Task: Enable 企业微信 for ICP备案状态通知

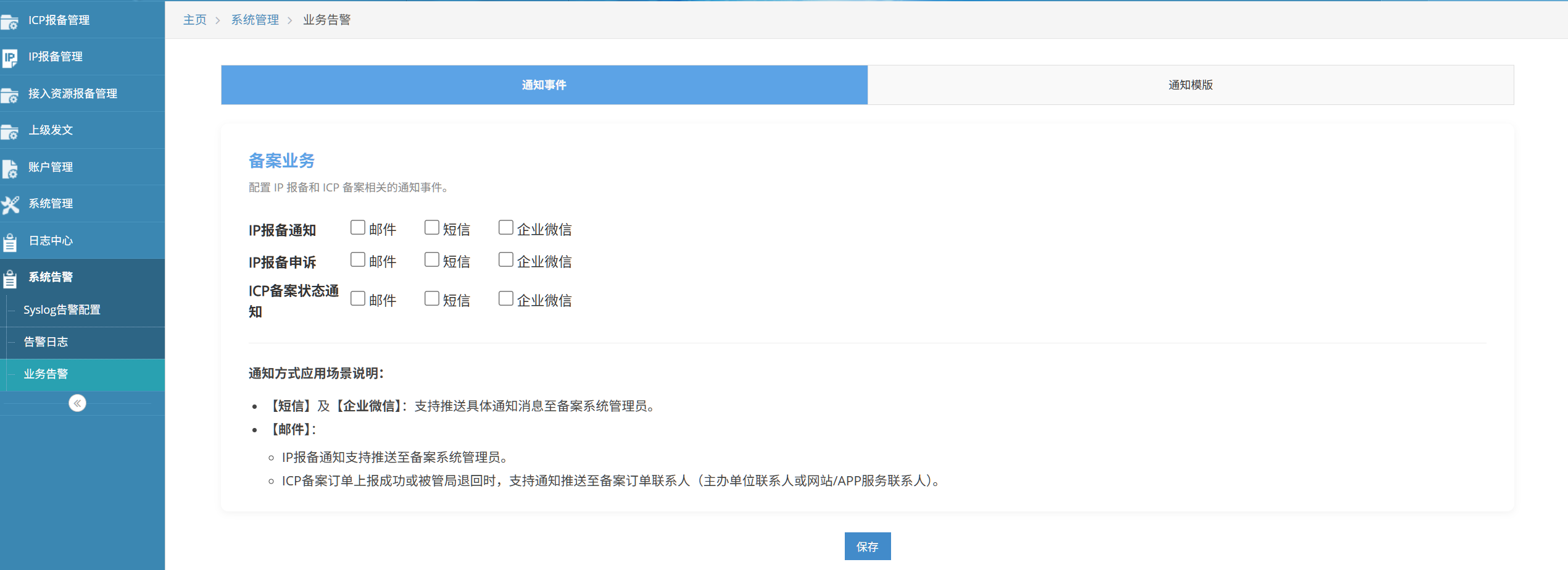Action: point(506,299)
